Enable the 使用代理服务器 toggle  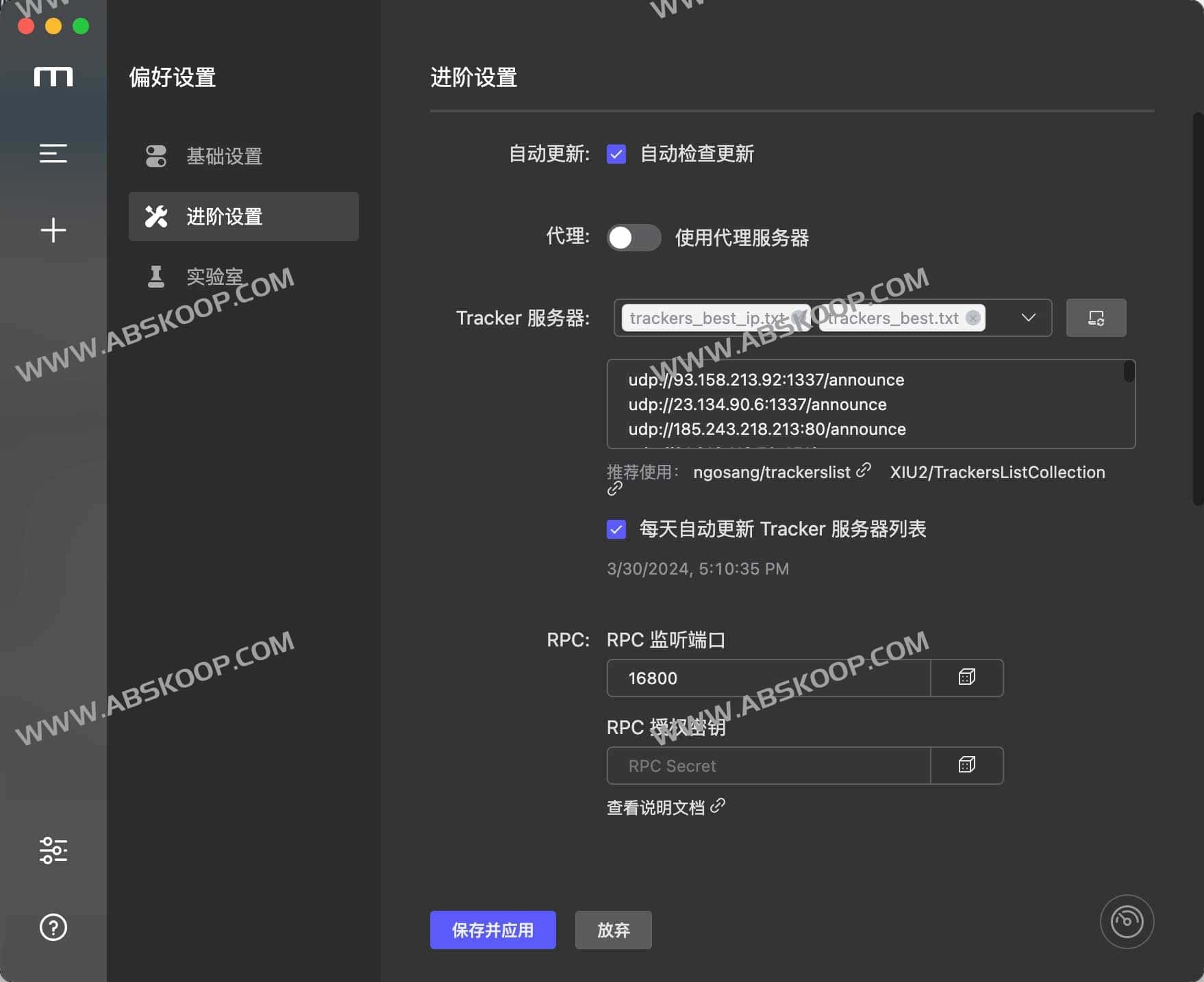[x=633, y=238]
